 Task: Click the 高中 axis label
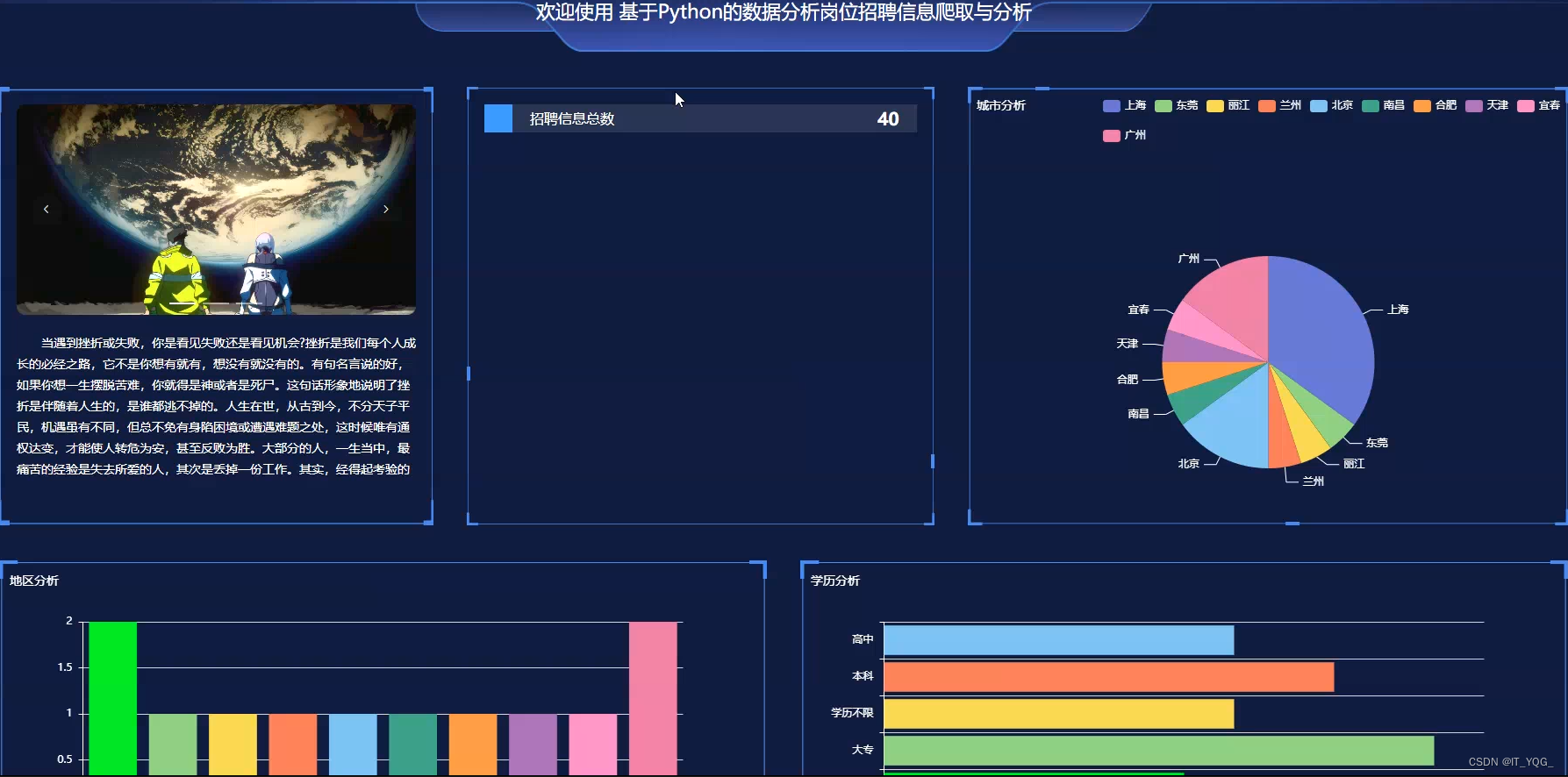863,639
